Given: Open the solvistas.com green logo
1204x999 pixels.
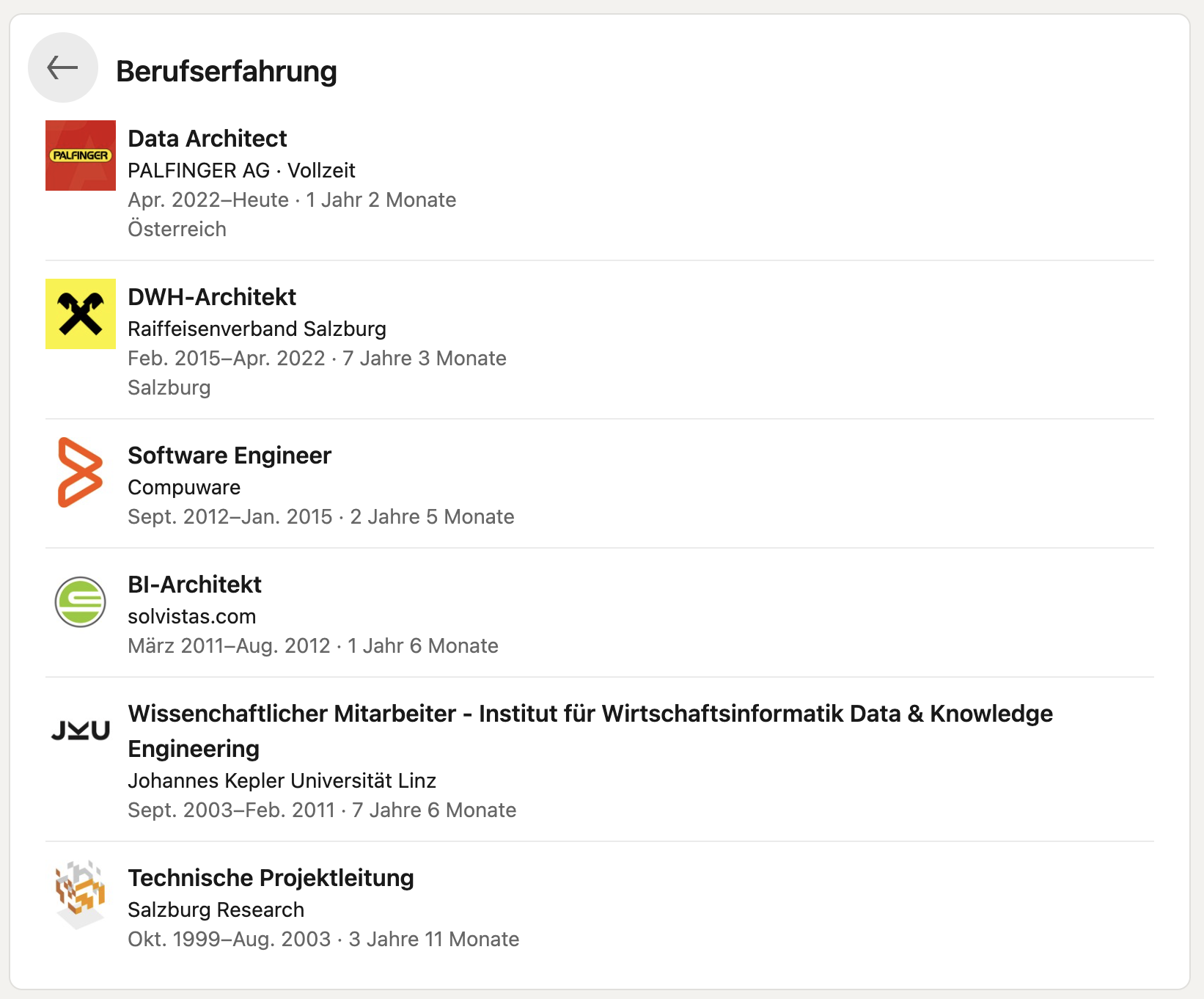Looking at the screenshot, I should [x=81, y=601].
